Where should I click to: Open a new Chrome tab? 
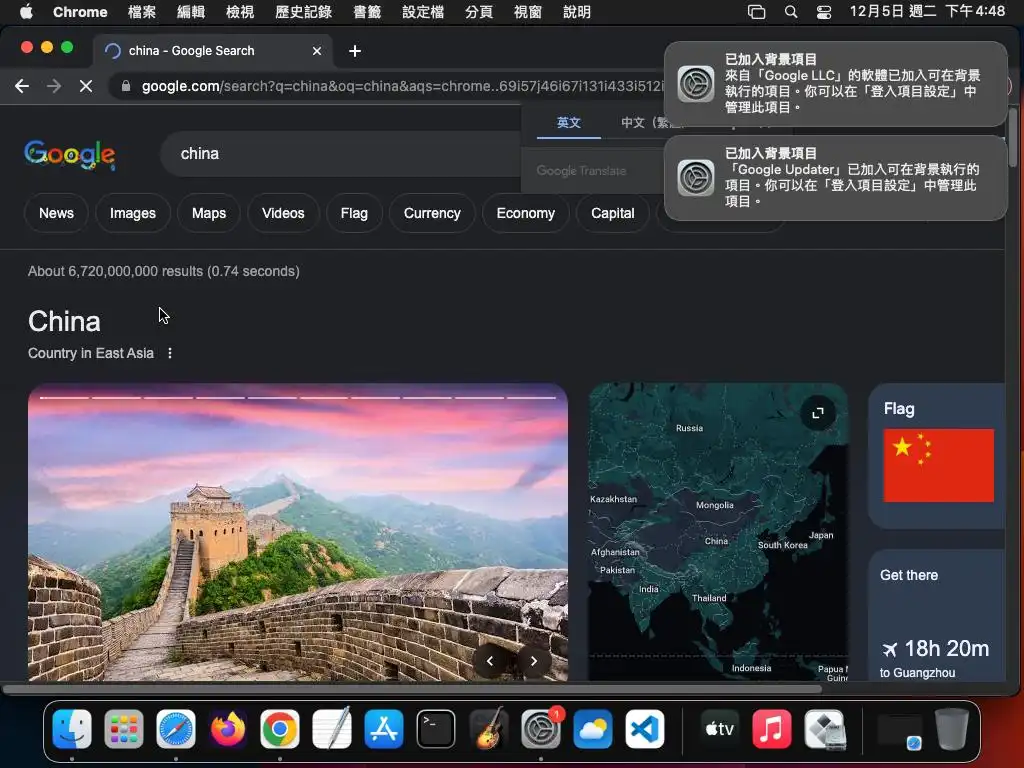(355, 51)
